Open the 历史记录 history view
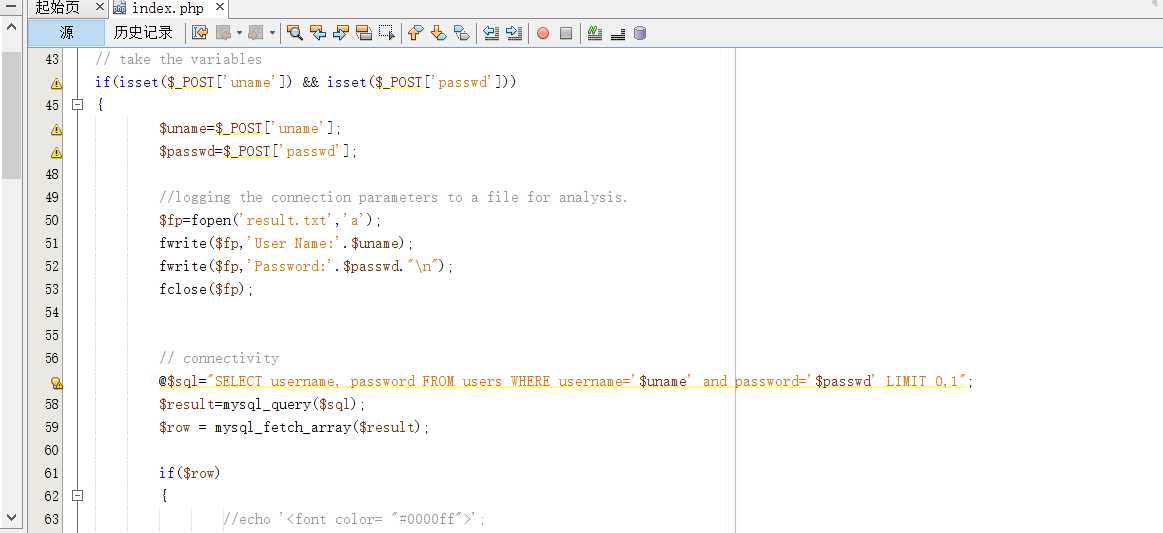This screenshot has width=1163, height=533. pyautogui.click(x=143, y=33)
